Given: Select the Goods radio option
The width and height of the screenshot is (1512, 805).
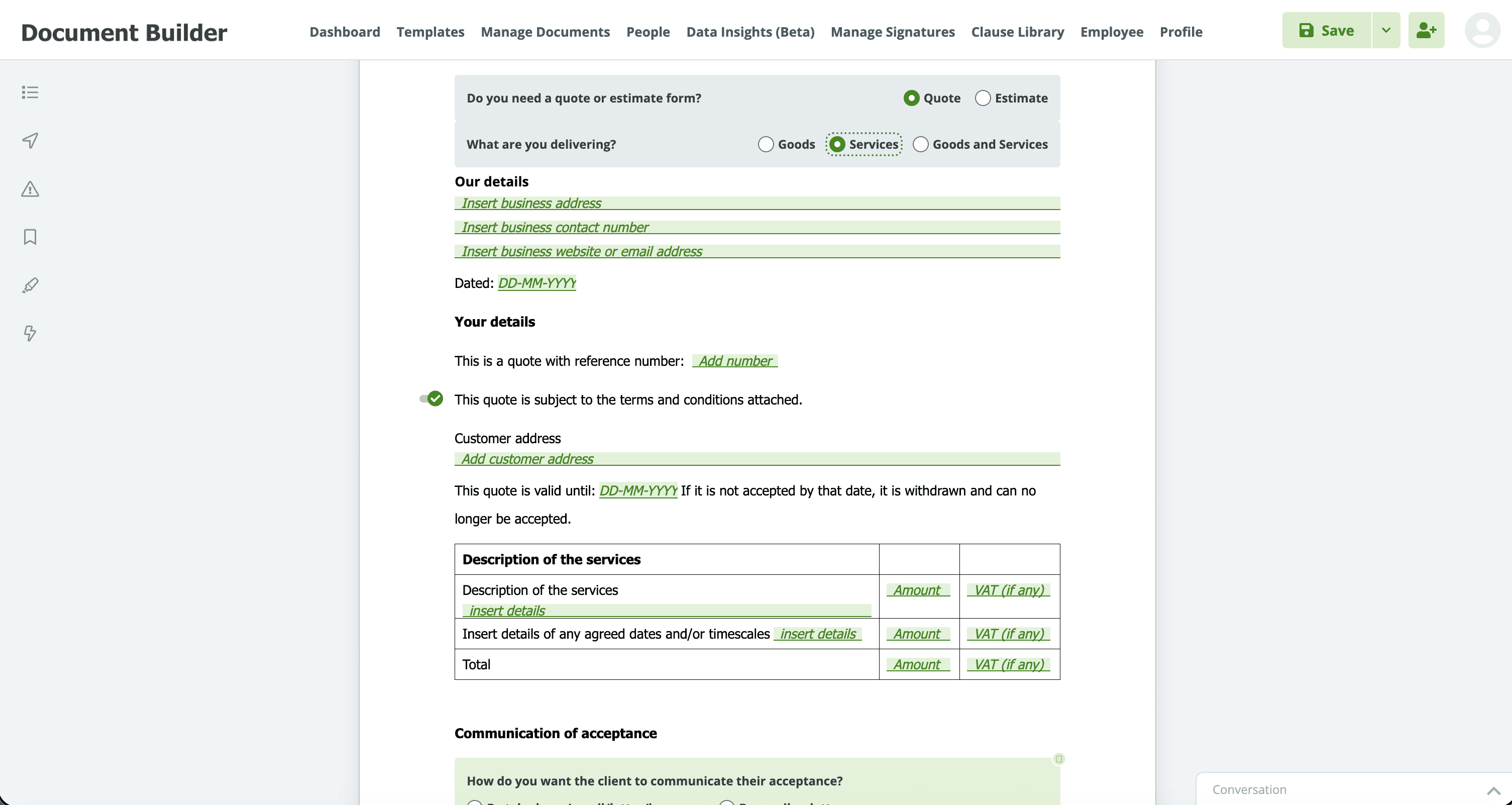Looking at the screenshot, I should [766, 144].
